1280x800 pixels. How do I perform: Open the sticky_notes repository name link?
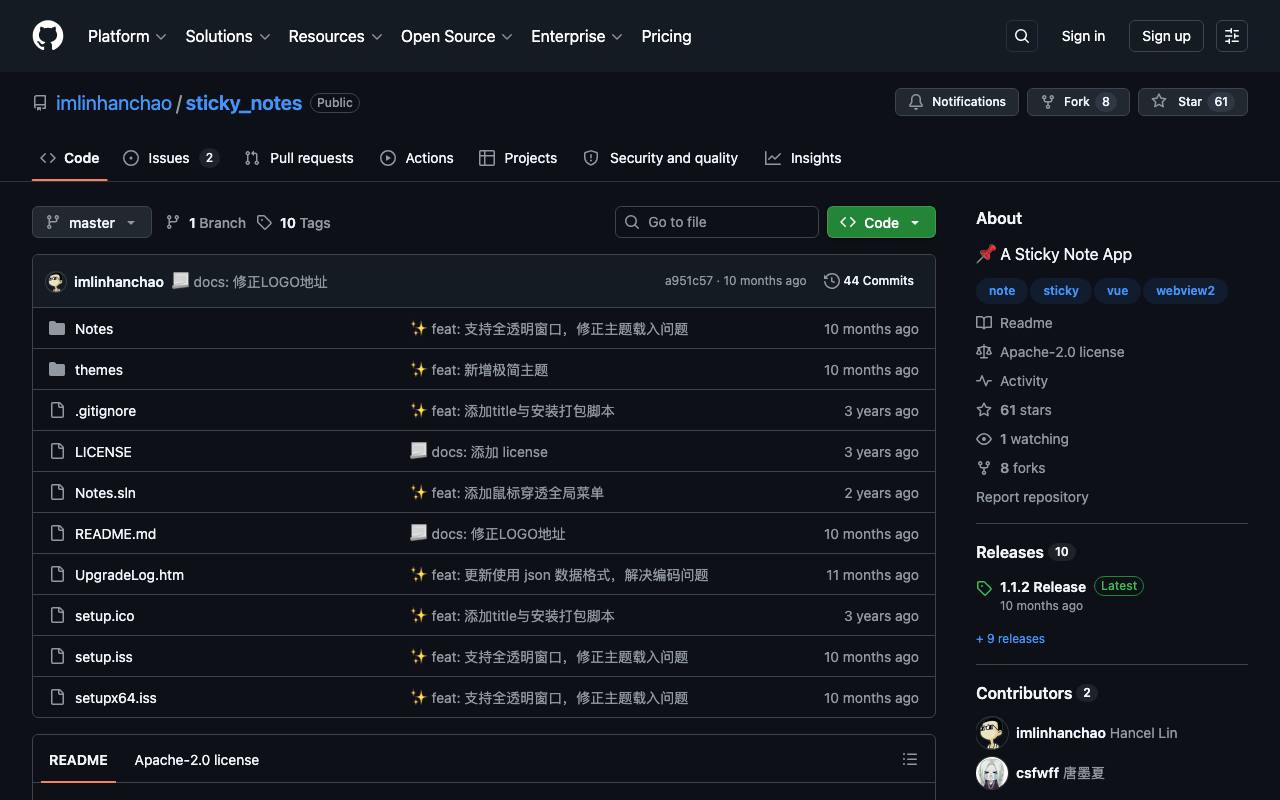(x=244, y=103)
